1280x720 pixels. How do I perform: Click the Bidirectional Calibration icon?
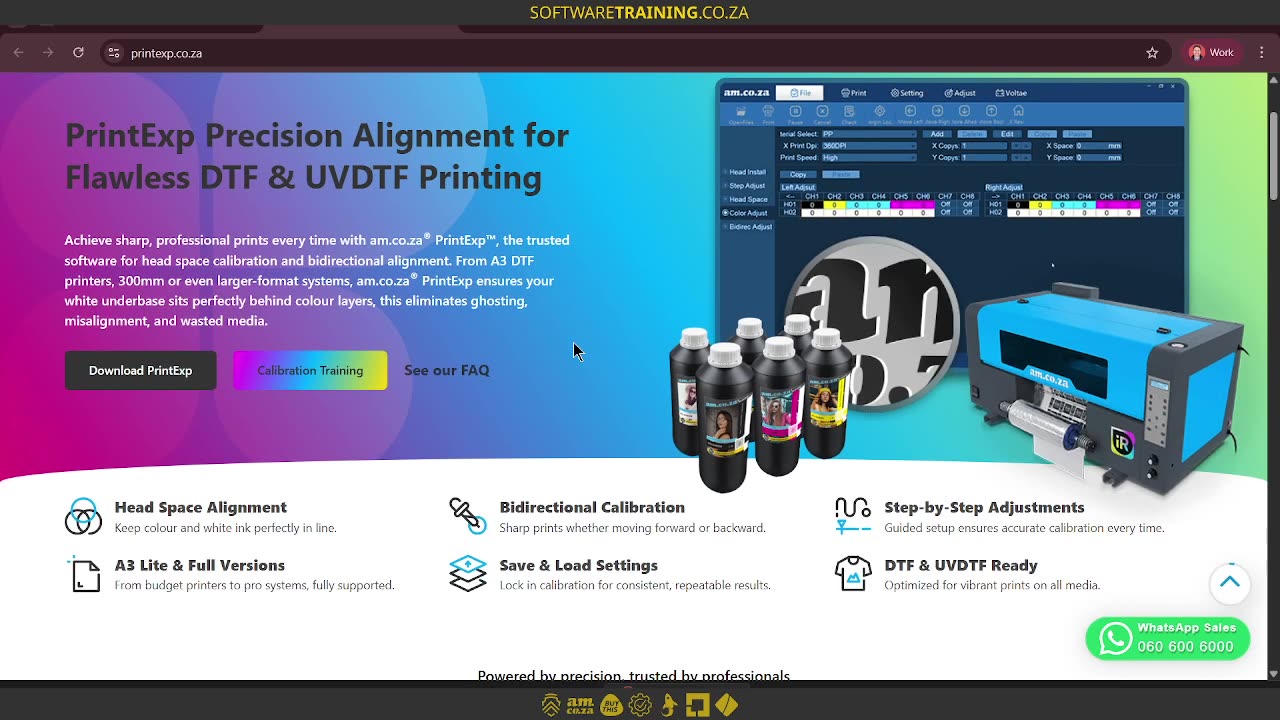coord(466,515)
